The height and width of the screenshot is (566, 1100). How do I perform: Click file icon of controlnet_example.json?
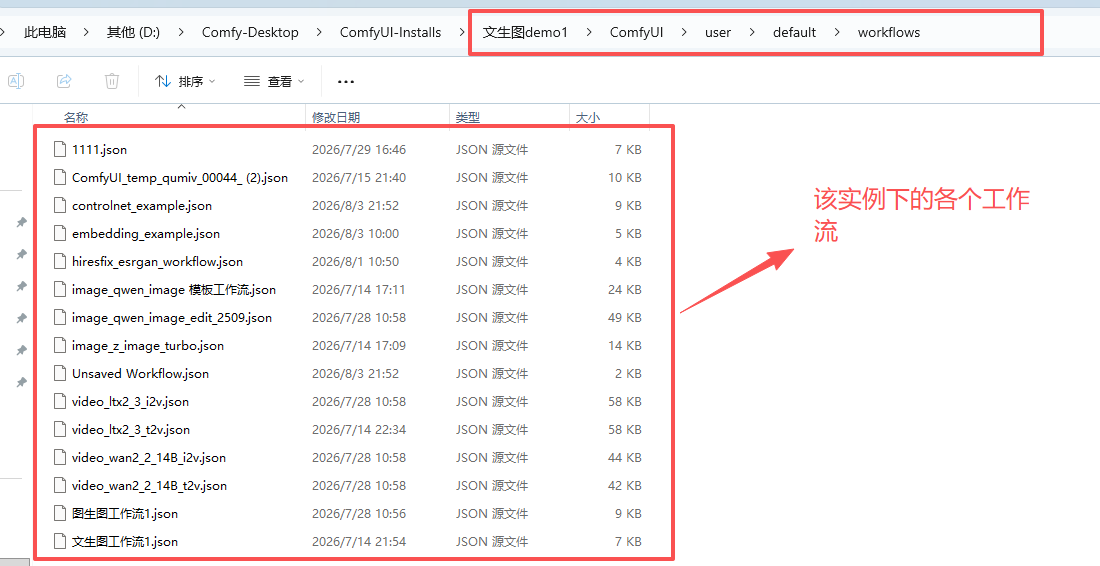[x=60, y=205]
